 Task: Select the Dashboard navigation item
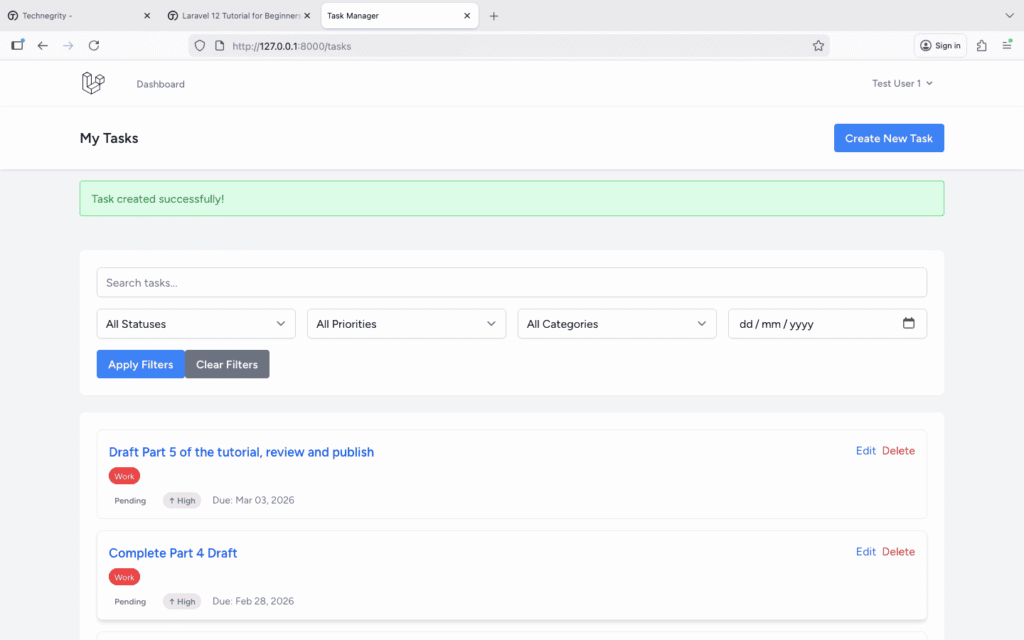(x=161, y=84)
